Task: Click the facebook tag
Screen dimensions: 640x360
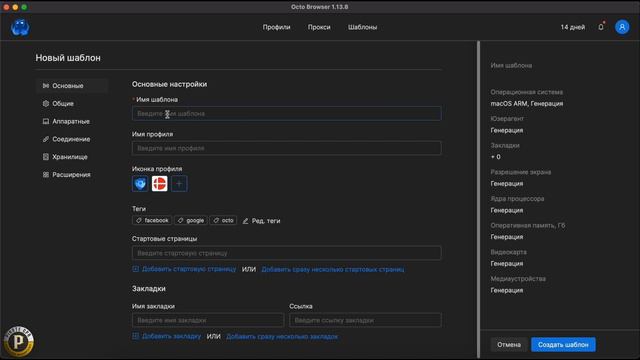Action: tap(152, 220)
